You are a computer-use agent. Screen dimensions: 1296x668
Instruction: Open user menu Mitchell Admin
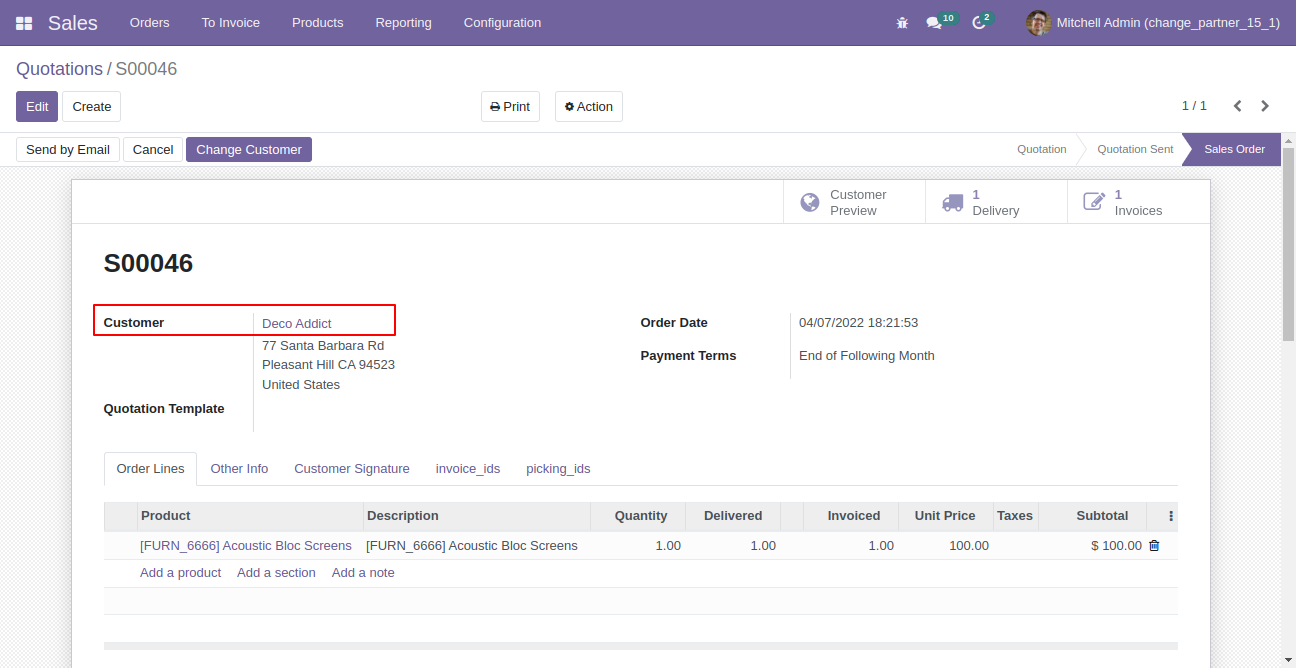(x=1153, y=22)
